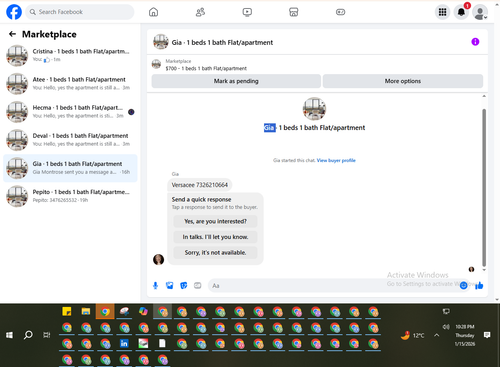
Task: Open the volume speaker tray icon
Action: [446, 327]
